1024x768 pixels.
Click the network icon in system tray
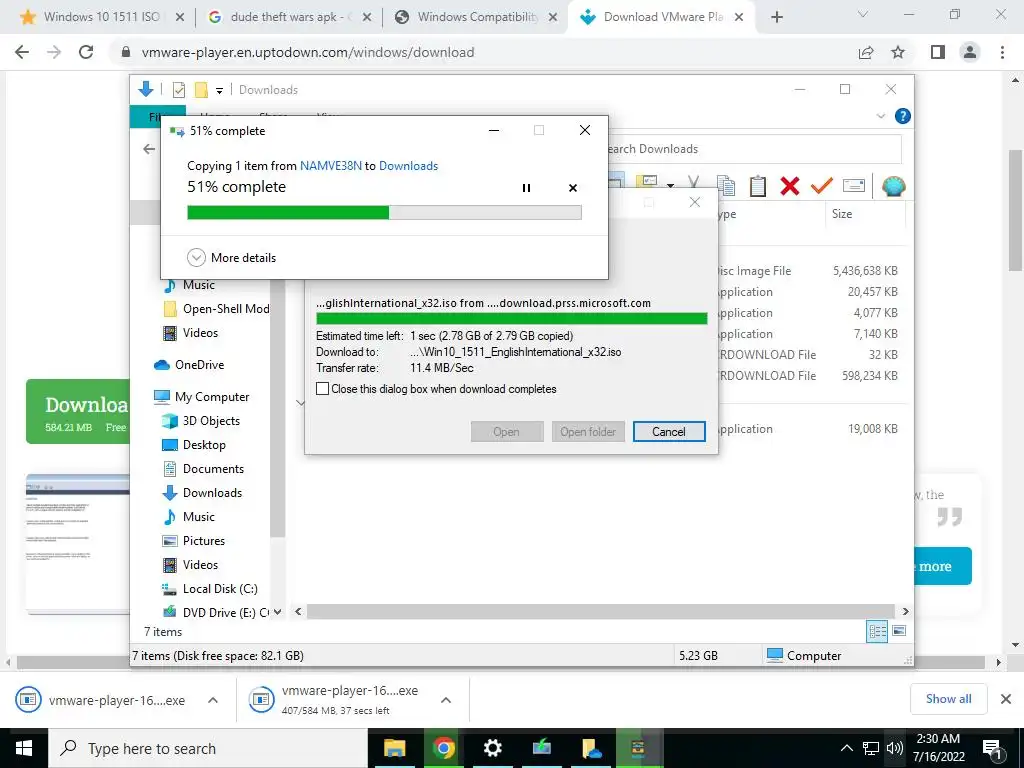871,748
